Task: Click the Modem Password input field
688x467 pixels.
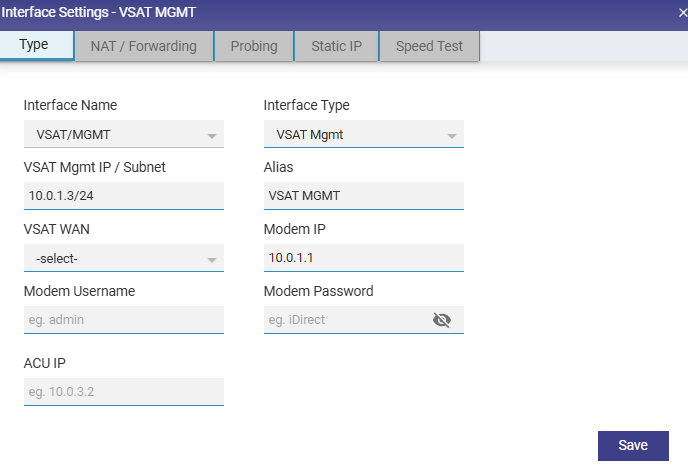Action: tap(345, 320)
